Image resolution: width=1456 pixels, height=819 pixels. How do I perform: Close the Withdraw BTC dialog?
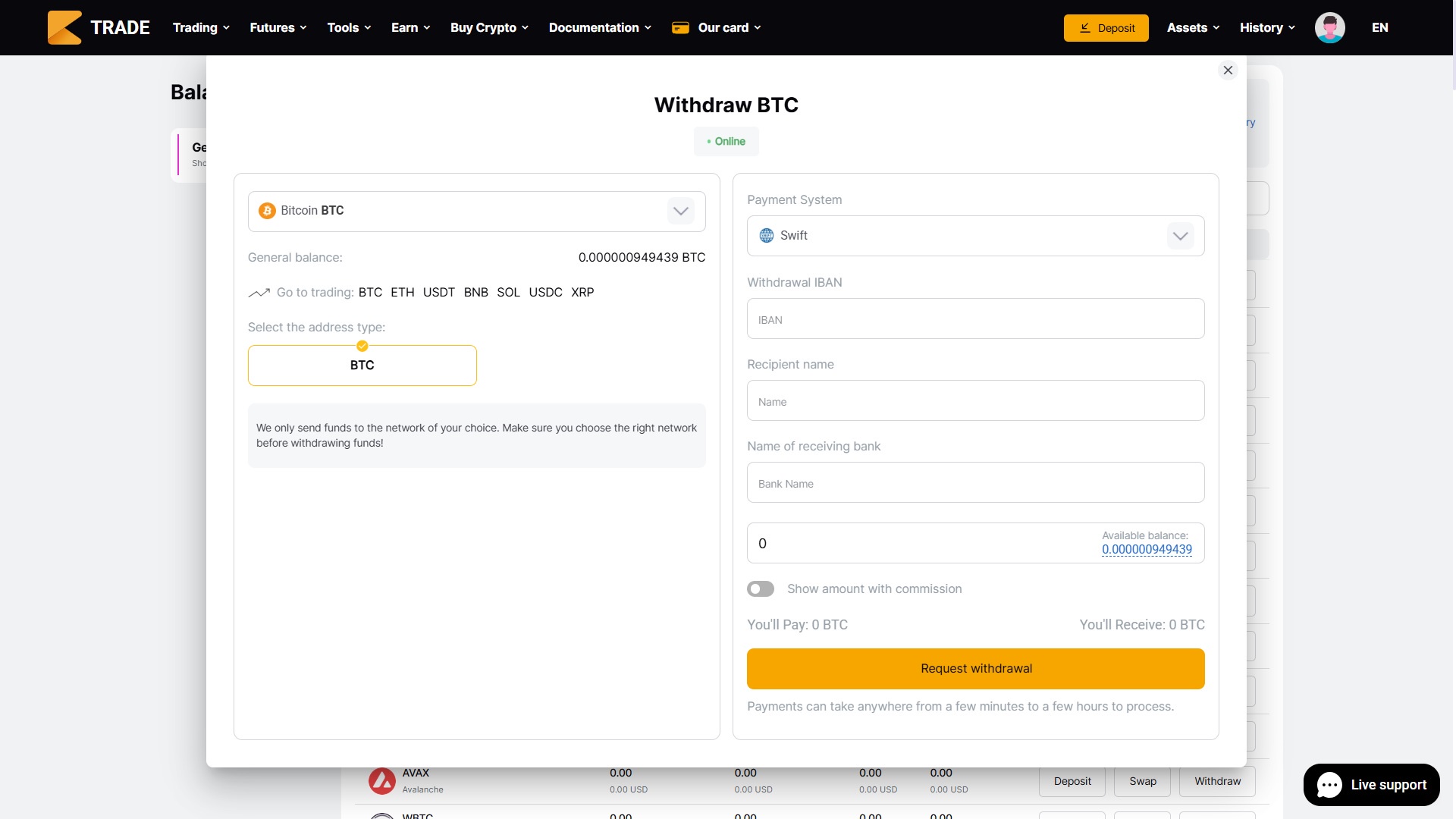(x=1228, y=71)
